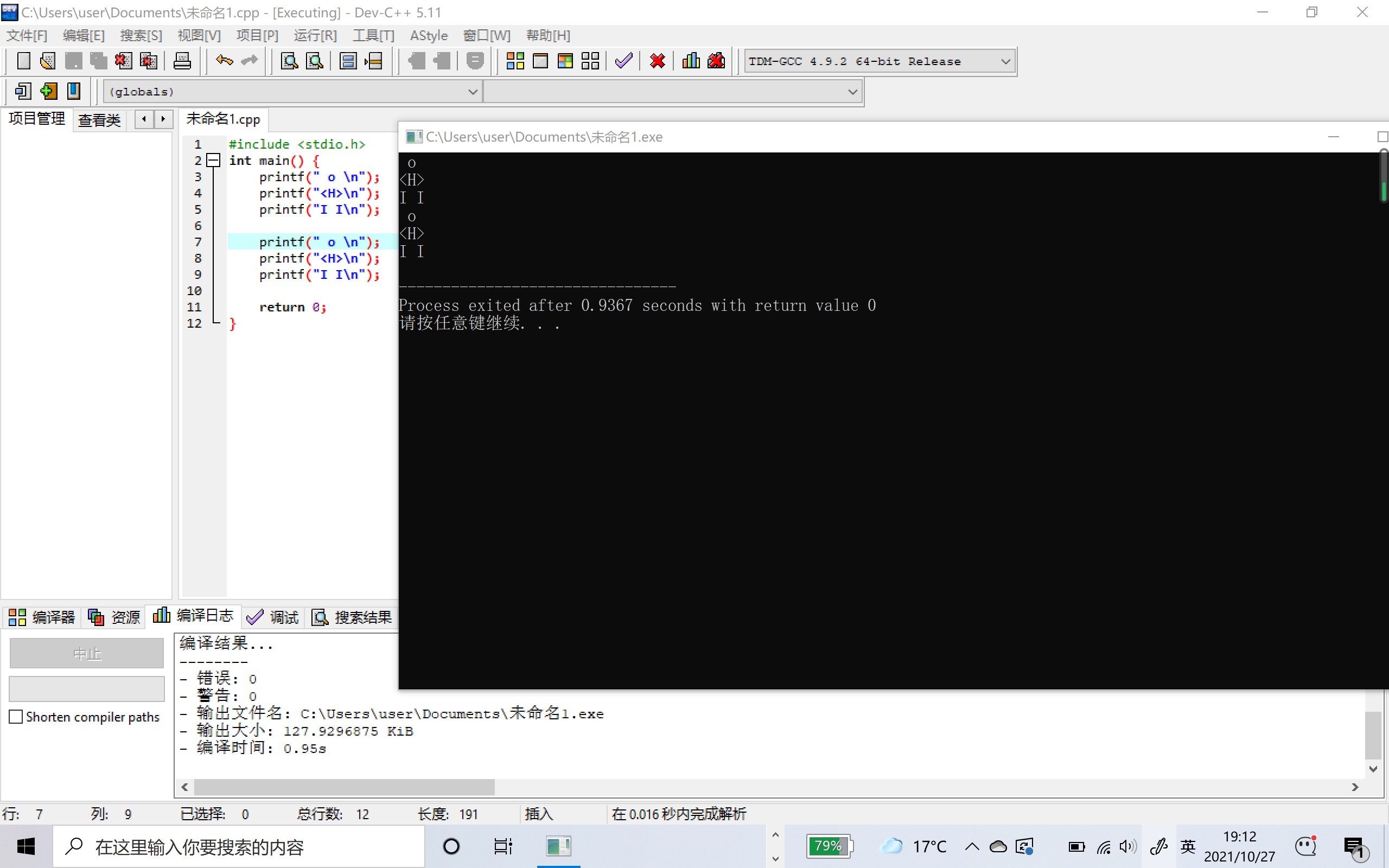This screenshot has width=1389, height=868.
Task: Click the Profile analysis bar chart icon
Action: 691,61
